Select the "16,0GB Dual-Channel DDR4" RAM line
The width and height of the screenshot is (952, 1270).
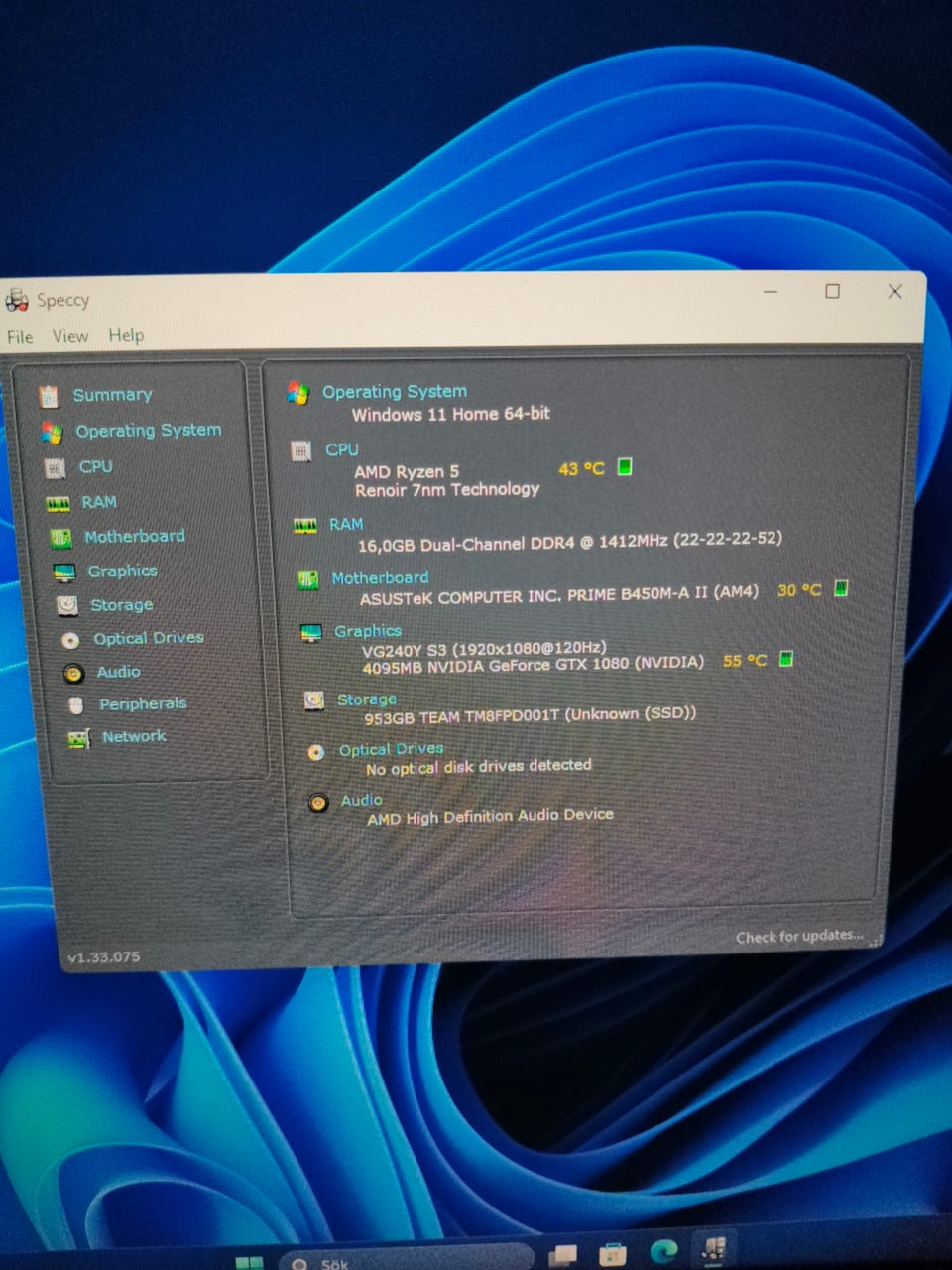tap(570, 542)
